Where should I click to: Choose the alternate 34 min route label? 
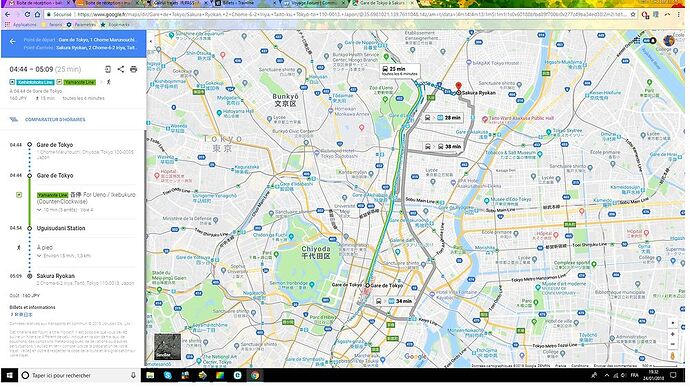coord(394,301)
